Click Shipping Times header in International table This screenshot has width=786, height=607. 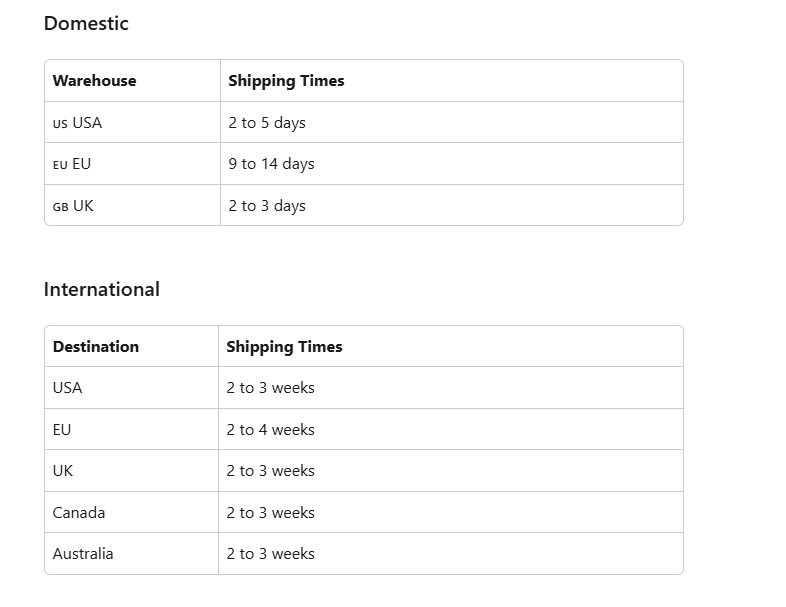tap(284, 347)
